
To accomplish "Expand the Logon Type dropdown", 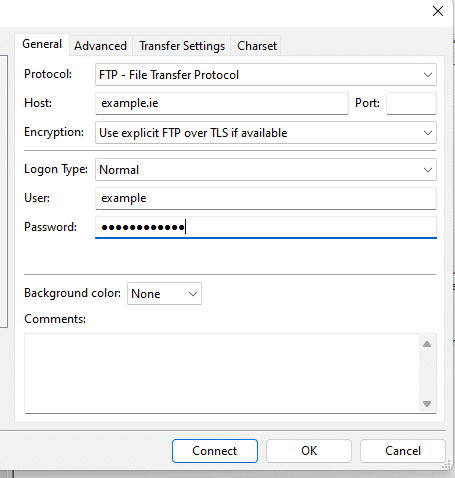I will click(x=266, y=170).
